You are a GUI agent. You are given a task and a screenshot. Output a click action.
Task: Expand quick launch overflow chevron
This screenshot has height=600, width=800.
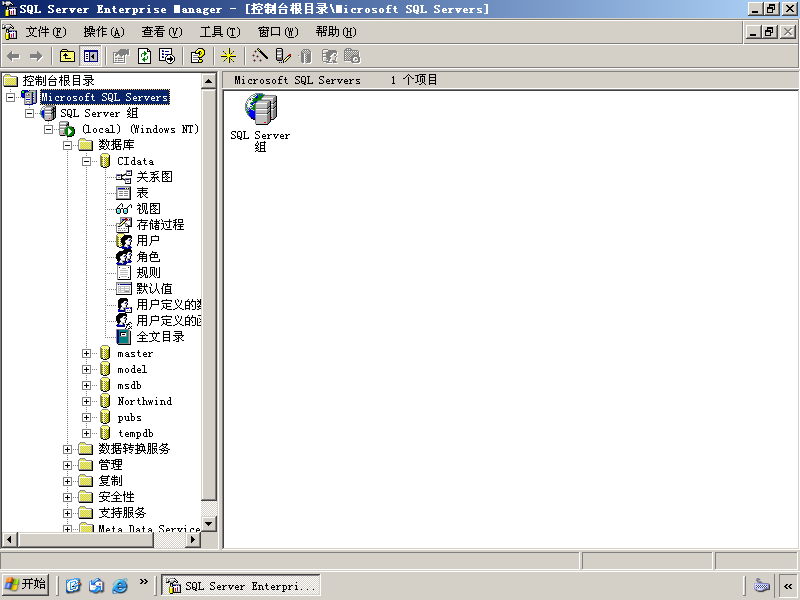pos(143,582)
